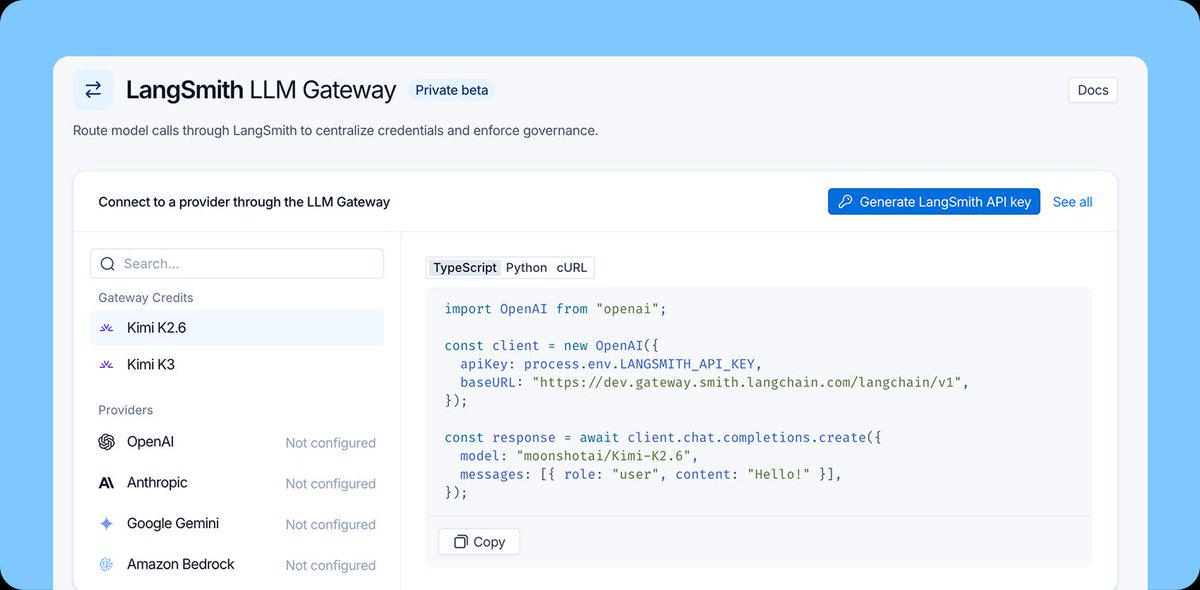Click the model "moonshotai/Kimi-K2.6" code line
Image resolution: width=1200 pixels, height=590 pixels.
pyautogui.click(x=578, y=456)
